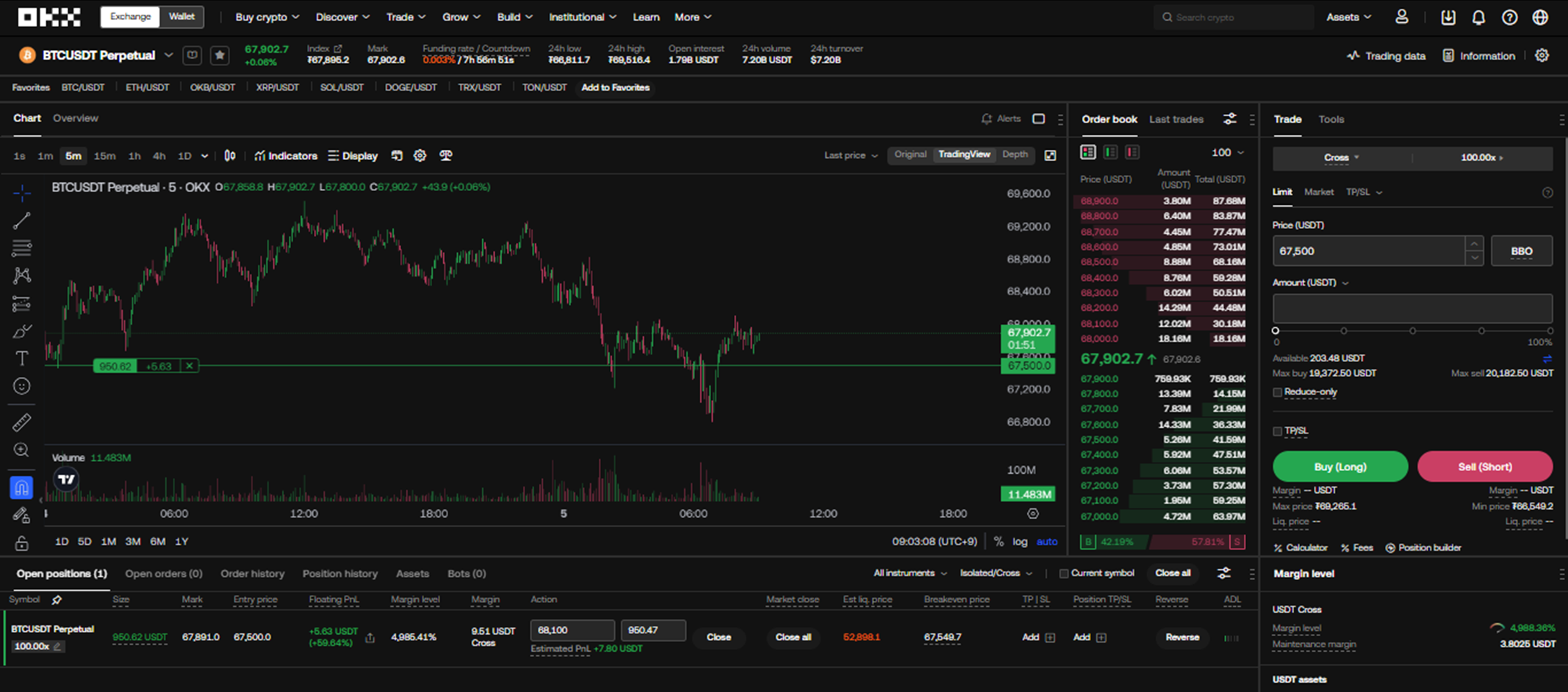The height and width of the screenshot is (692, 1568).
Task: Open the emoji icons tool
Action: (22, 386)
